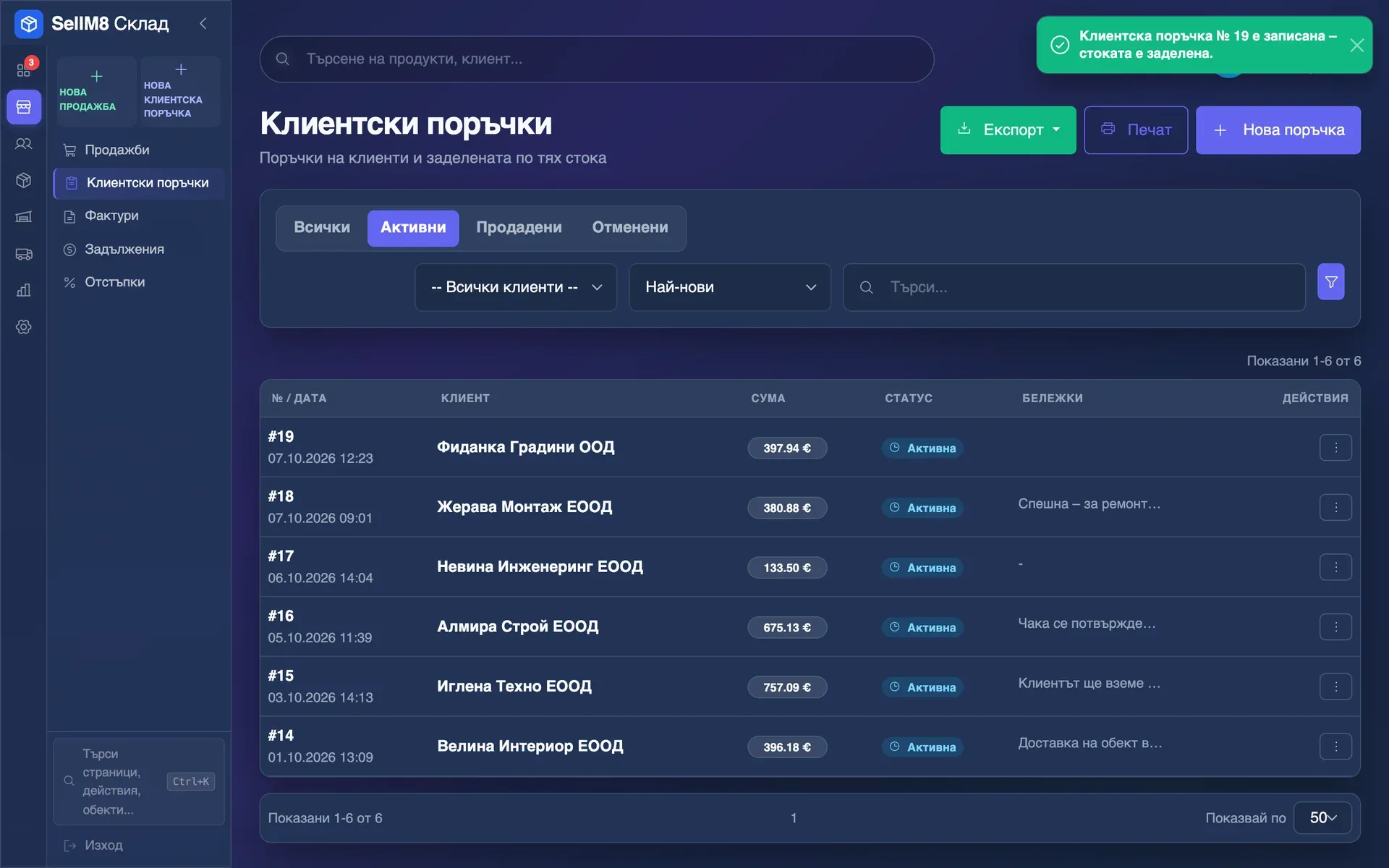1389x868 pixels.
Task: Click the Нова поръчка button
Action: tap(1278, 130)
